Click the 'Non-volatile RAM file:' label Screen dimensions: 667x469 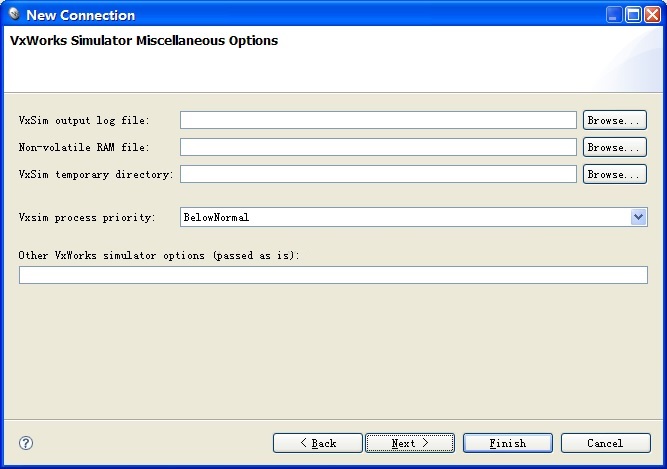click(x=84, y=148)
